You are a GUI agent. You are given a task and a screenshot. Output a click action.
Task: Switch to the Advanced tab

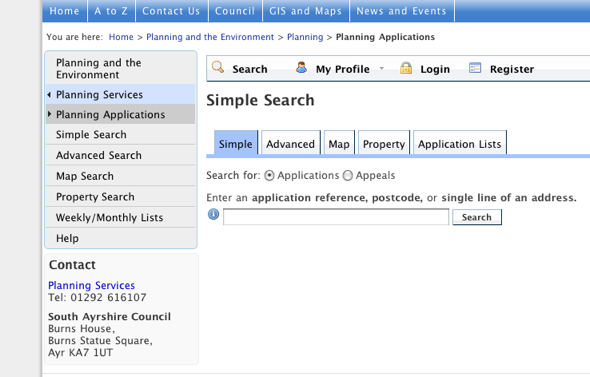point(291,143)
